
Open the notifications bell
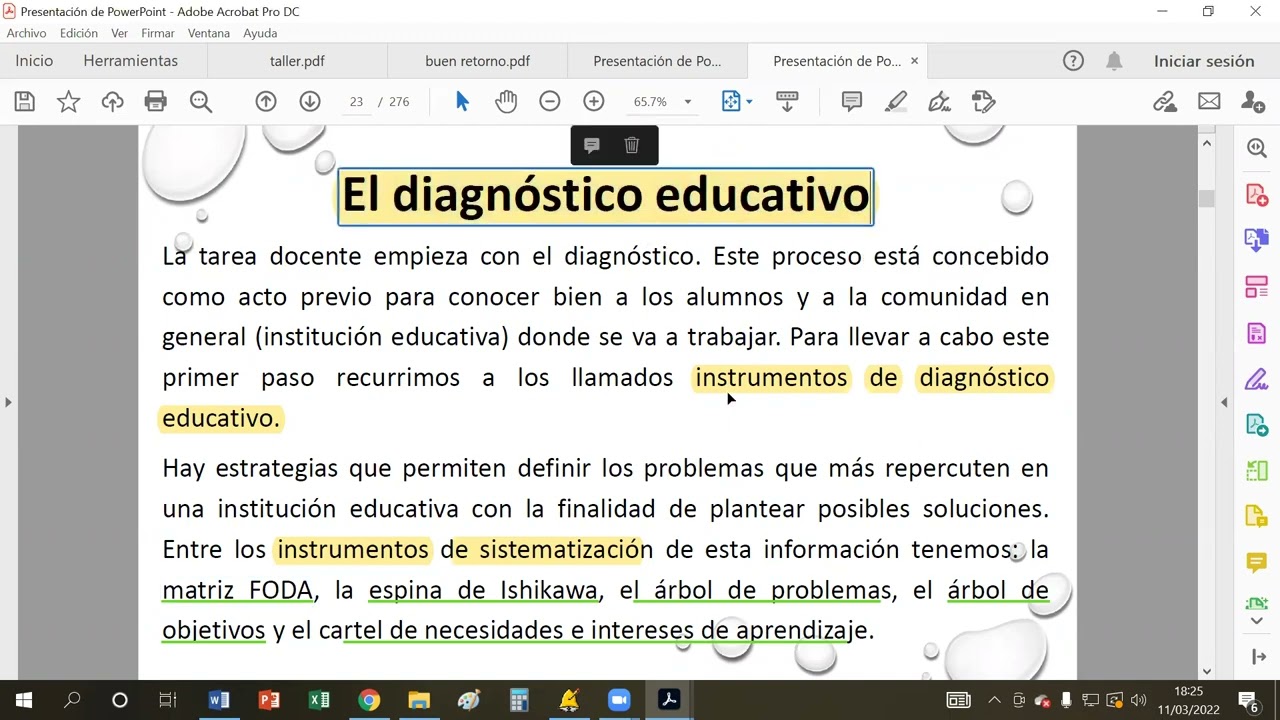point(1114,61)
